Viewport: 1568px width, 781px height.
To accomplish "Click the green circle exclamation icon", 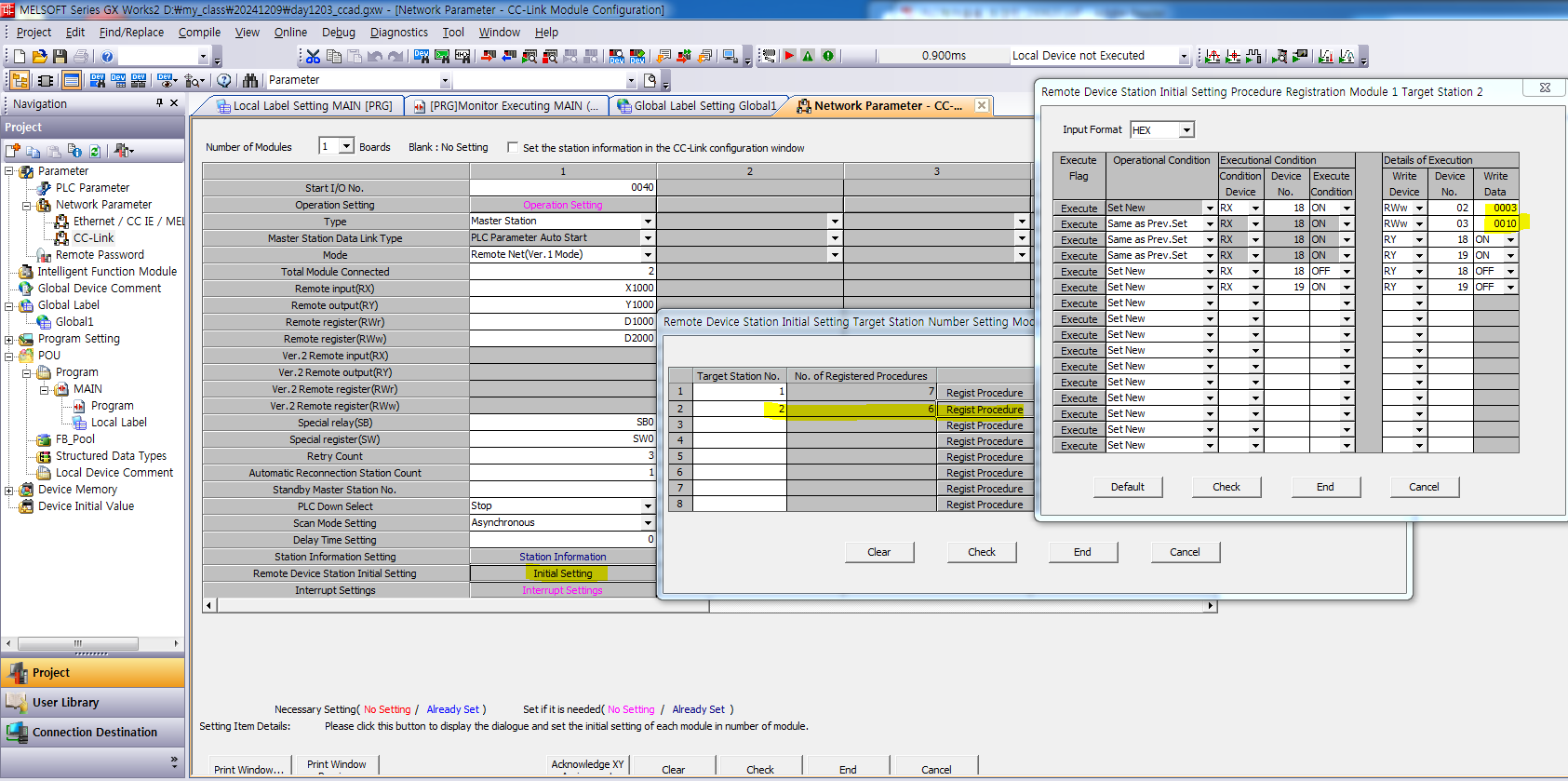I will tap(828, 56).
